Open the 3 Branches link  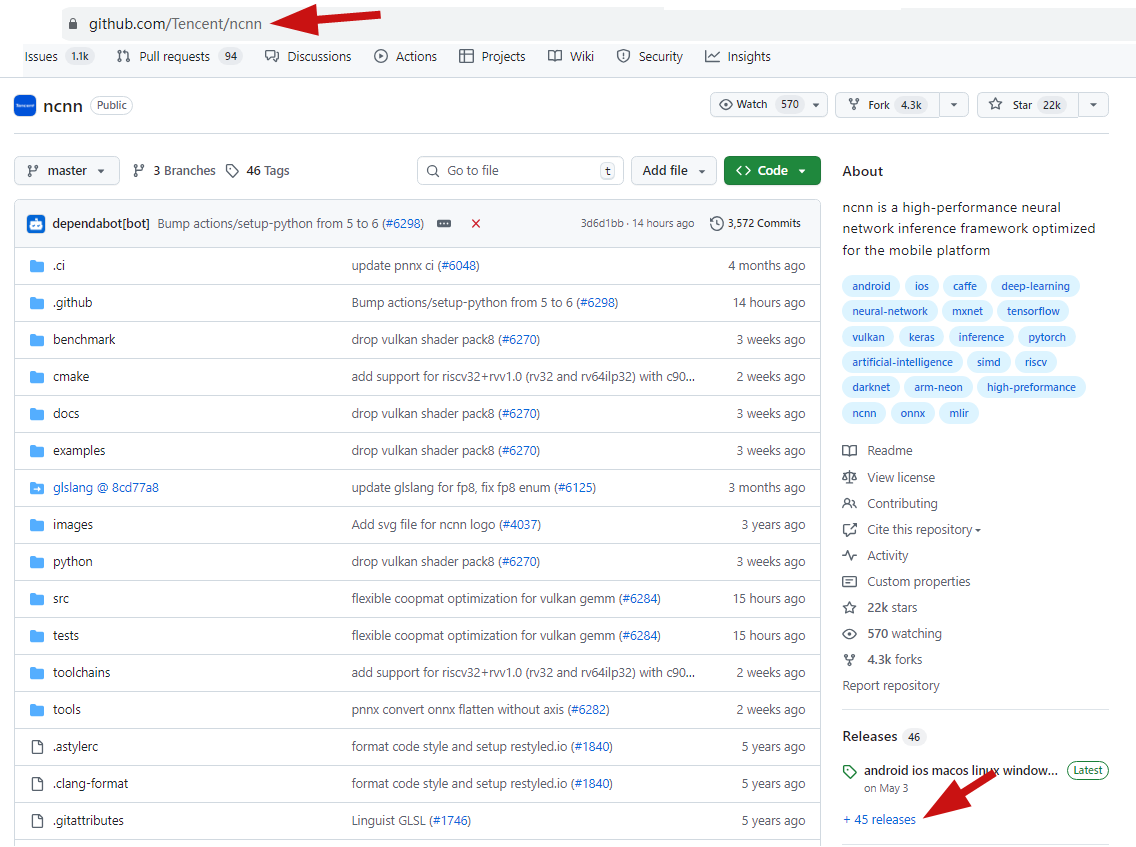click(174, 171)
